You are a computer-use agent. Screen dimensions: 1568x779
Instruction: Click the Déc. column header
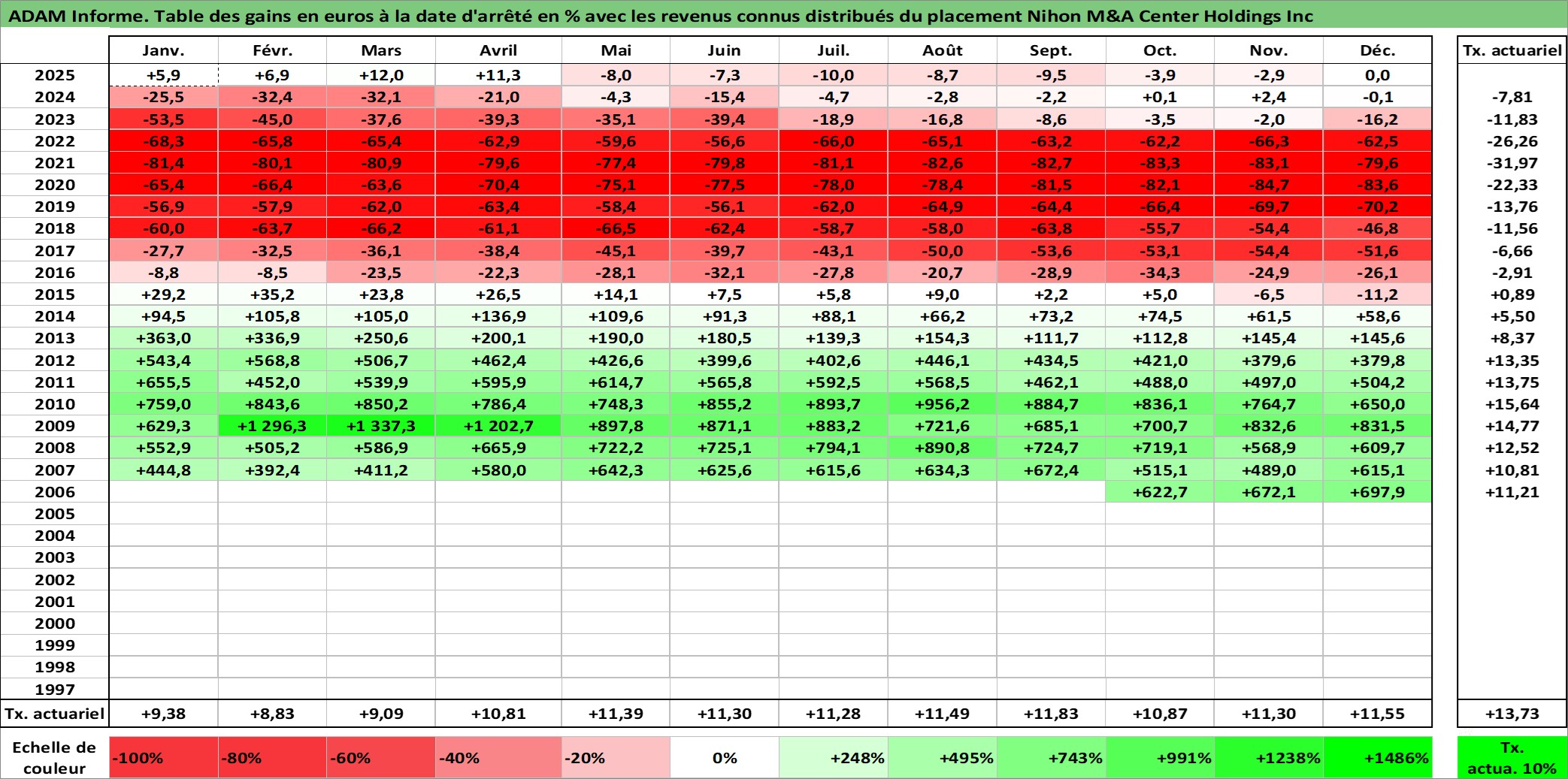[1378, 50]
